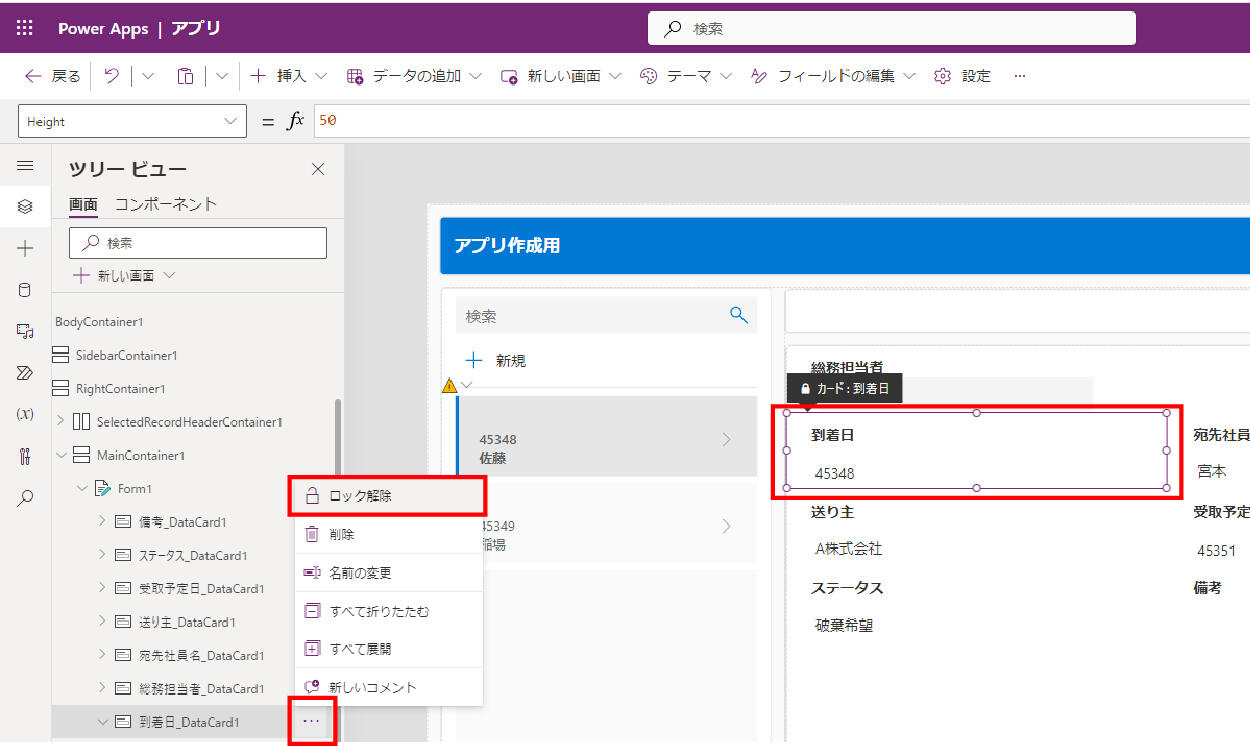The width and height of the screenshot is (1250, 746).
Task: Click the search magnifier in left rail
Action: point(25,498)
